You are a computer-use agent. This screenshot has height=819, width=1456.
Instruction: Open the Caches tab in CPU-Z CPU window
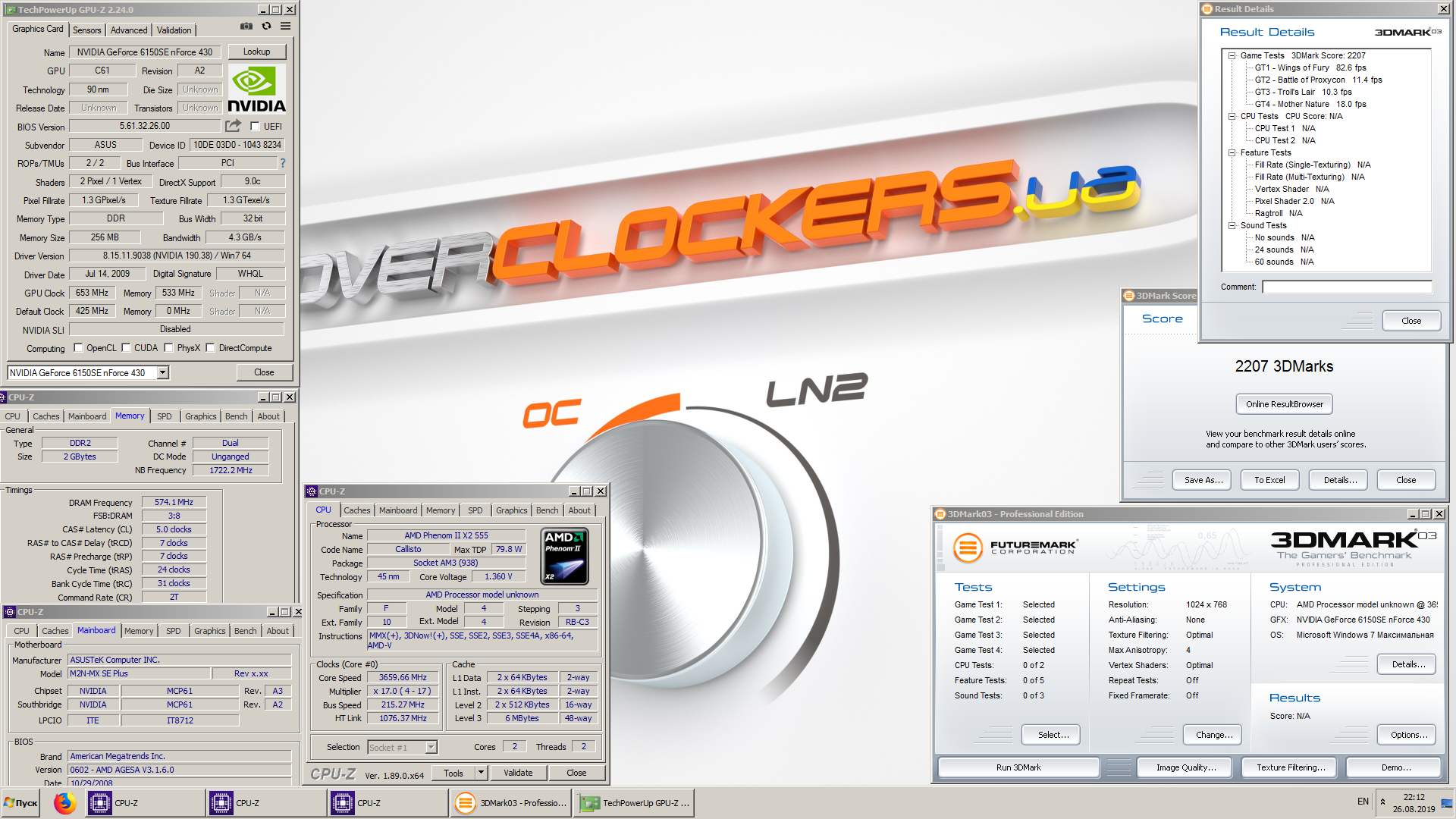[x=357, y=510]
